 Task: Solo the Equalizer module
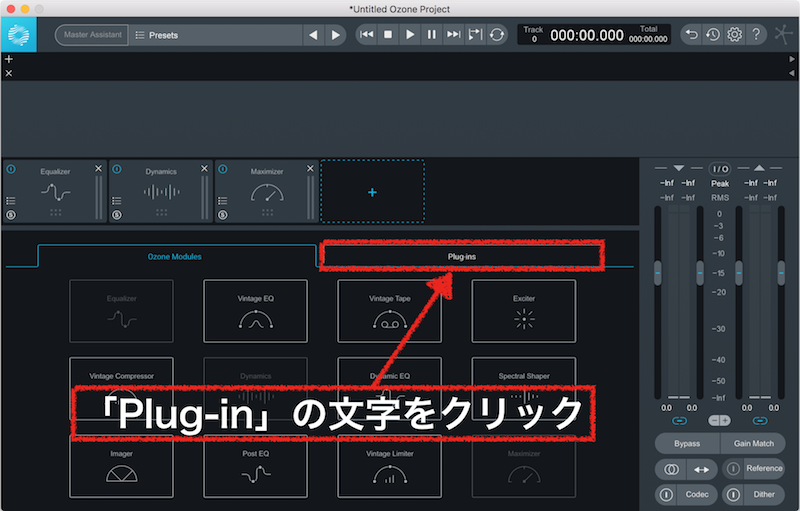[x=11, y=215]
